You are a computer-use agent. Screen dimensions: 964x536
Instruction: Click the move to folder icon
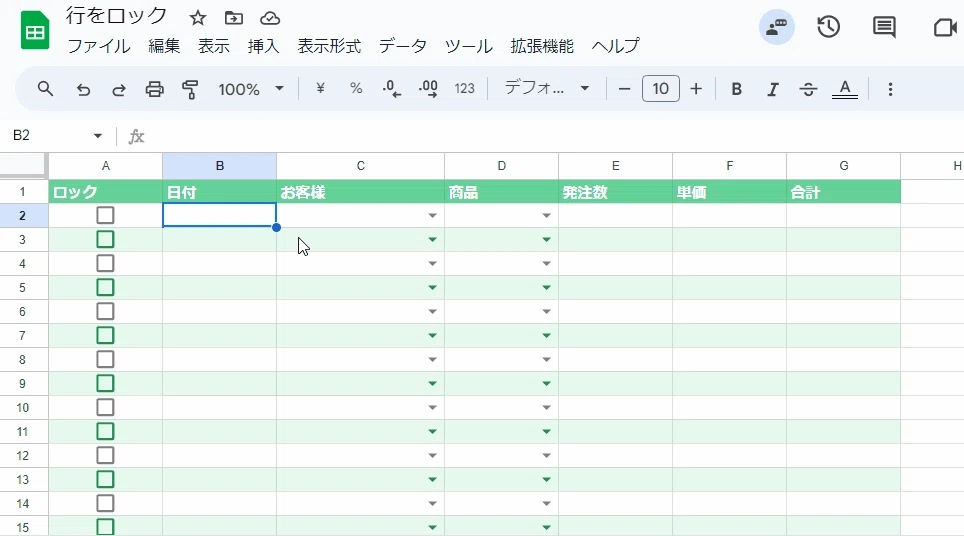234,18
